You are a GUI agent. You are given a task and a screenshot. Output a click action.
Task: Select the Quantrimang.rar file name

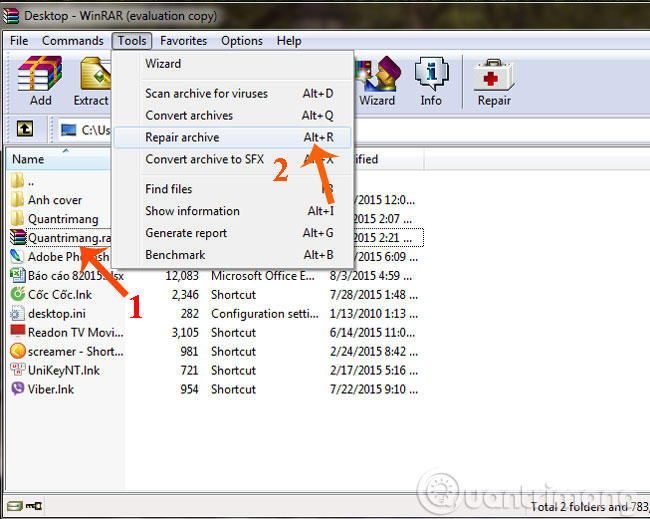[x=69, y=238]
